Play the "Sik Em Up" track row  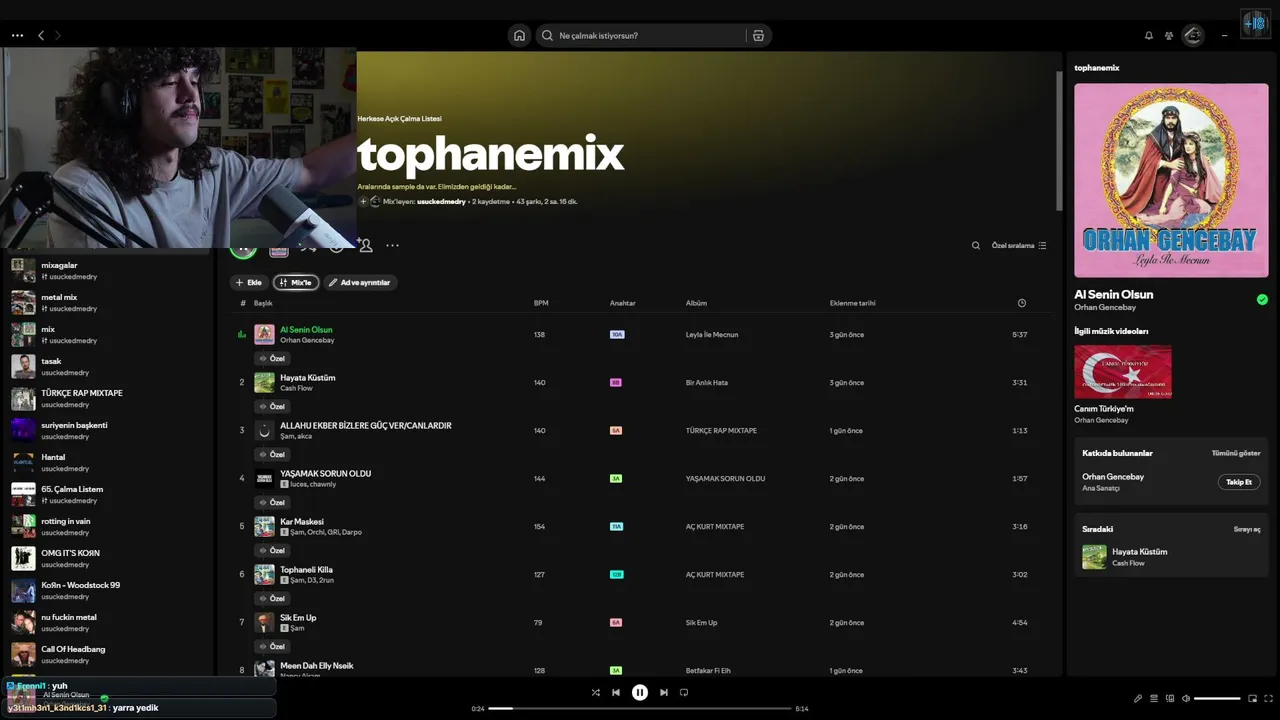click(640, 622)
